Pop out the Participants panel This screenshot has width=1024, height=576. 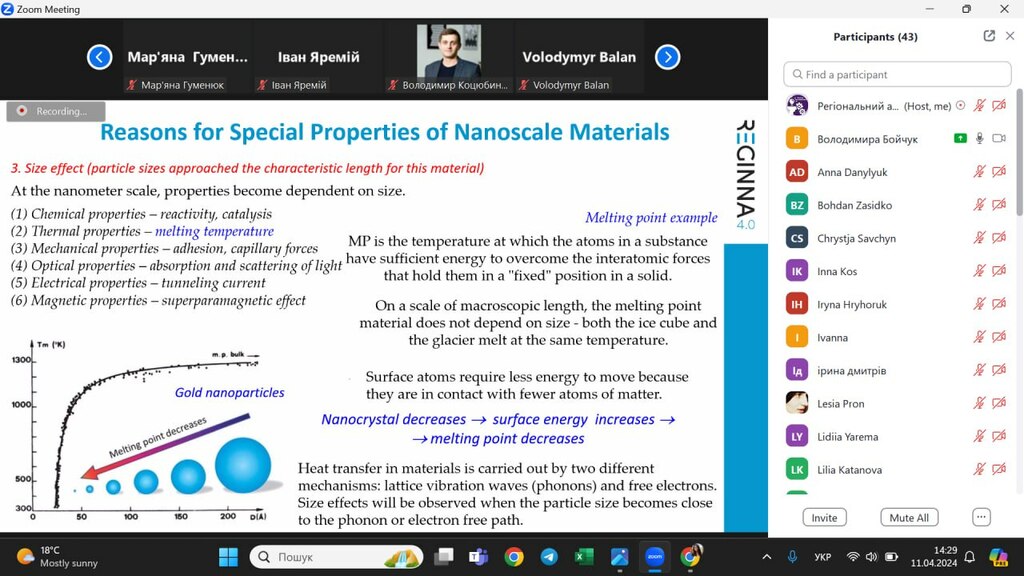click(989, 37)
